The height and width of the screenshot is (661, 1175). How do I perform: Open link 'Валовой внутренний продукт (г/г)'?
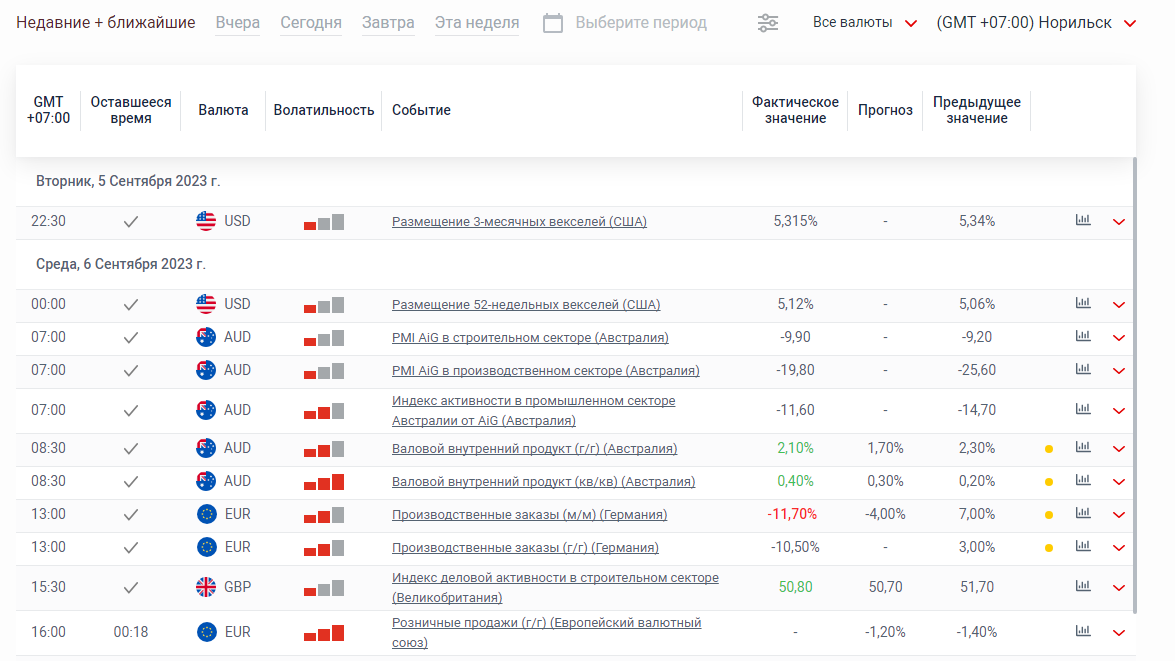534,449
